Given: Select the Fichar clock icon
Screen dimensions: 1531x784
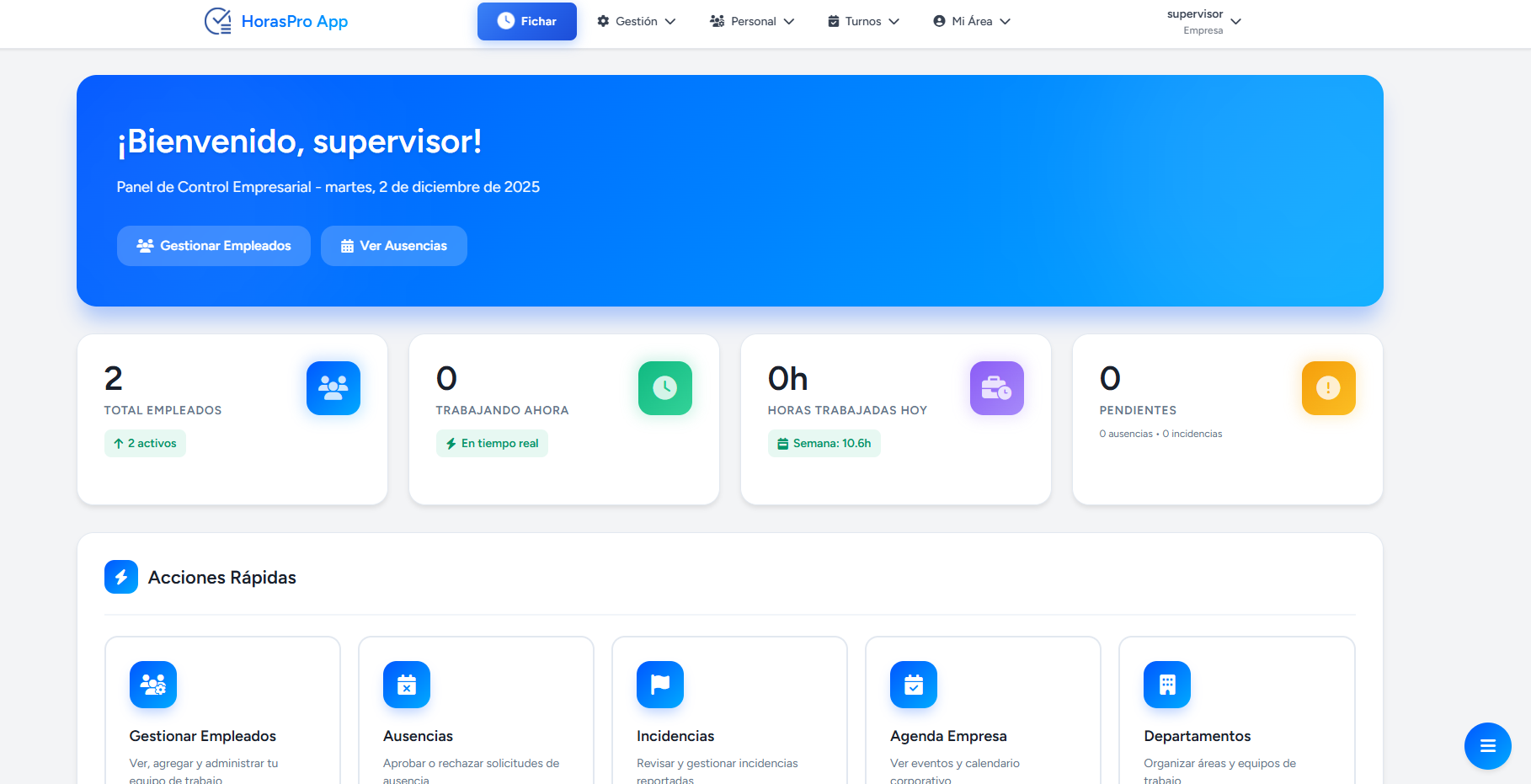Looking at the screenshot, I should click(505, 21).
